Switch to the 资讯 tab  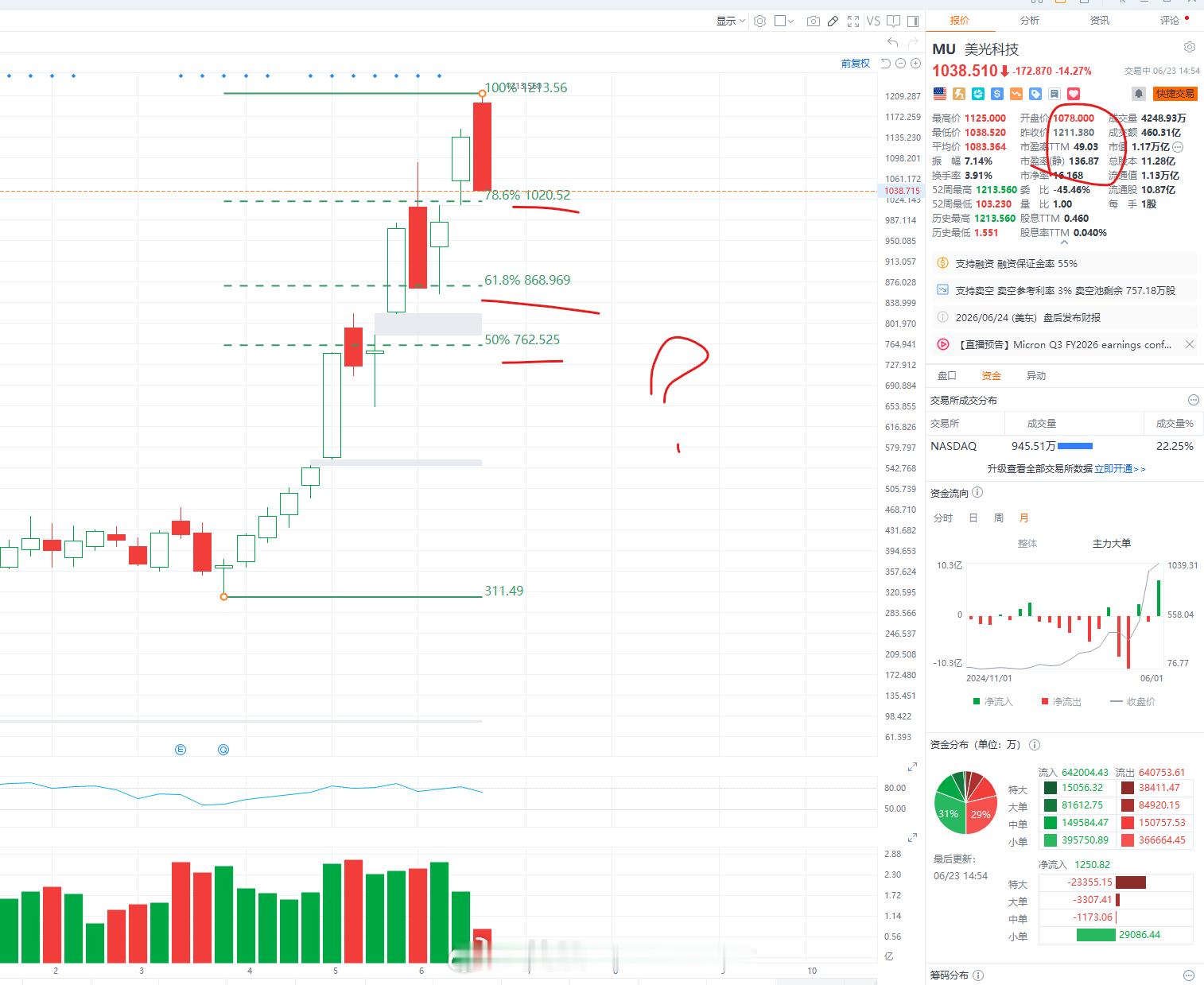(1100, 21)
